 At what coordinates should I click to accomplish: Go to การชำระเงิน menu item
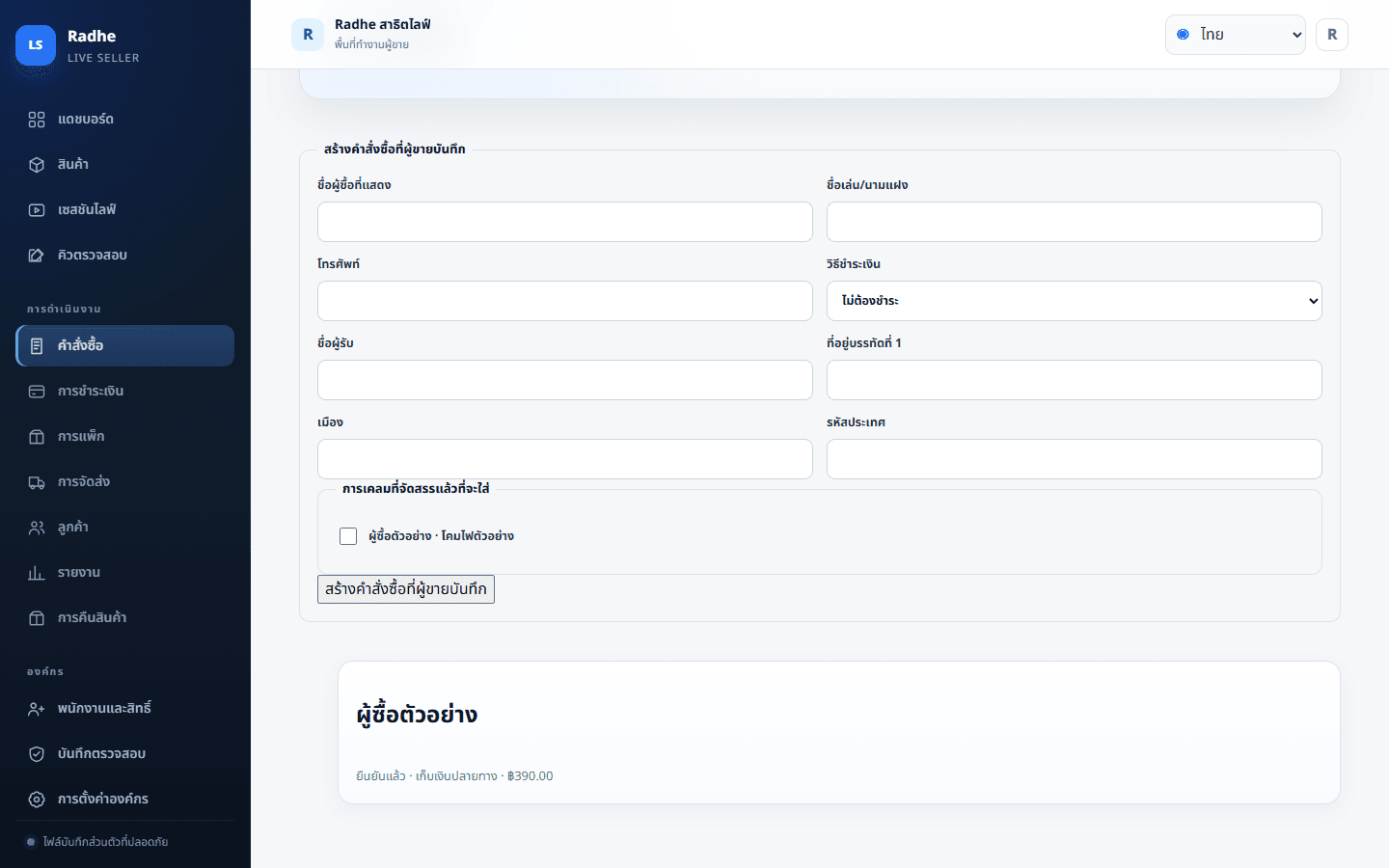124,392
